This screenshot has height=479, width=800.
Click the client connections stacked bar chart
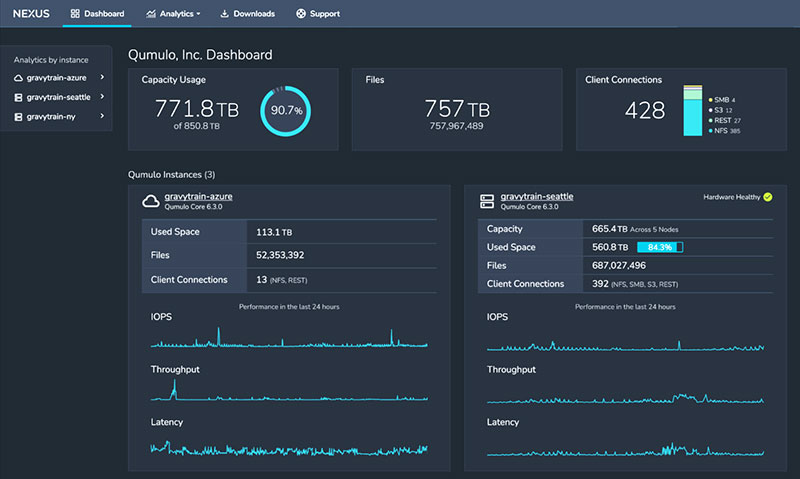point(692,110)
